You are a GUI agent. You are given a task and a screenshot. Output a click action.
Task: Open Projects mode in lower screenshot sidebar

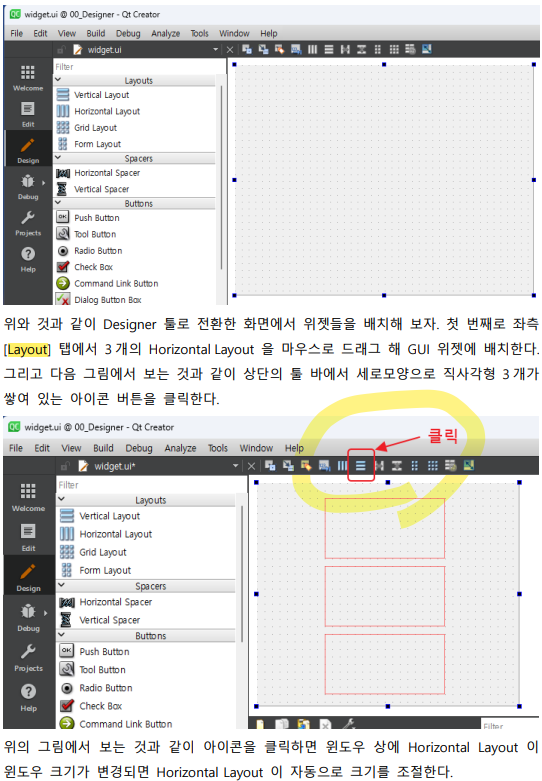[28, 656]
